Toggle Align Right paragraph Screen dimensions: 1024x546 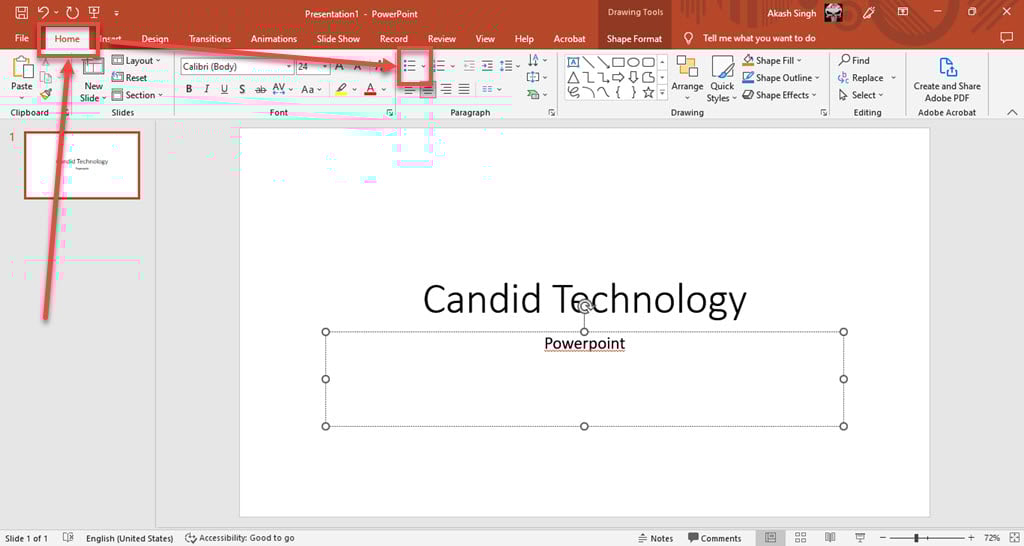point(445,89)
